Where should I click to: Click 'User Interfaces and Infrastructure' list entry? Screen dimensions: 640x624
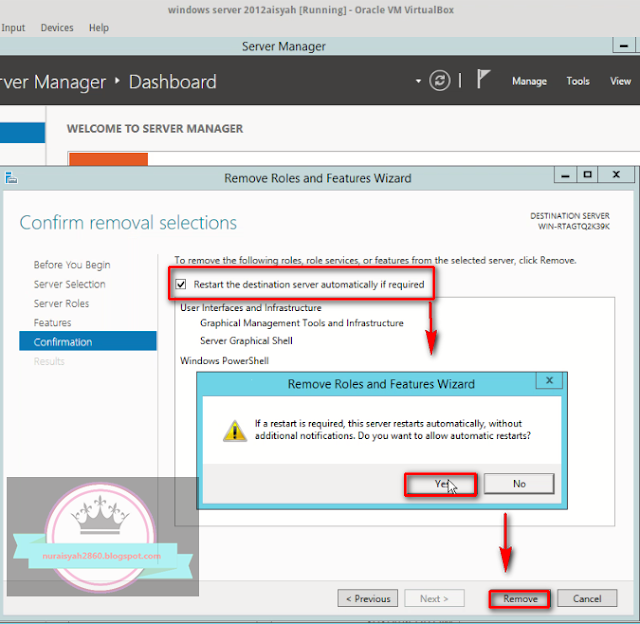tap(251, 307)
